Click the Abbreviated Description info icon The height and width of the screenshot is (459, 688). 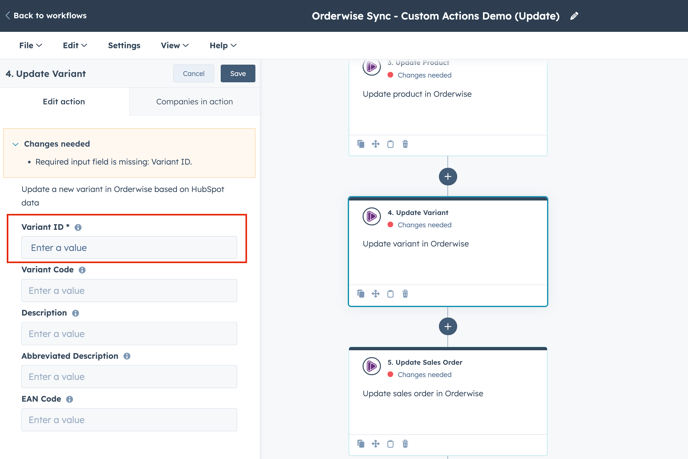pos(127,356)
